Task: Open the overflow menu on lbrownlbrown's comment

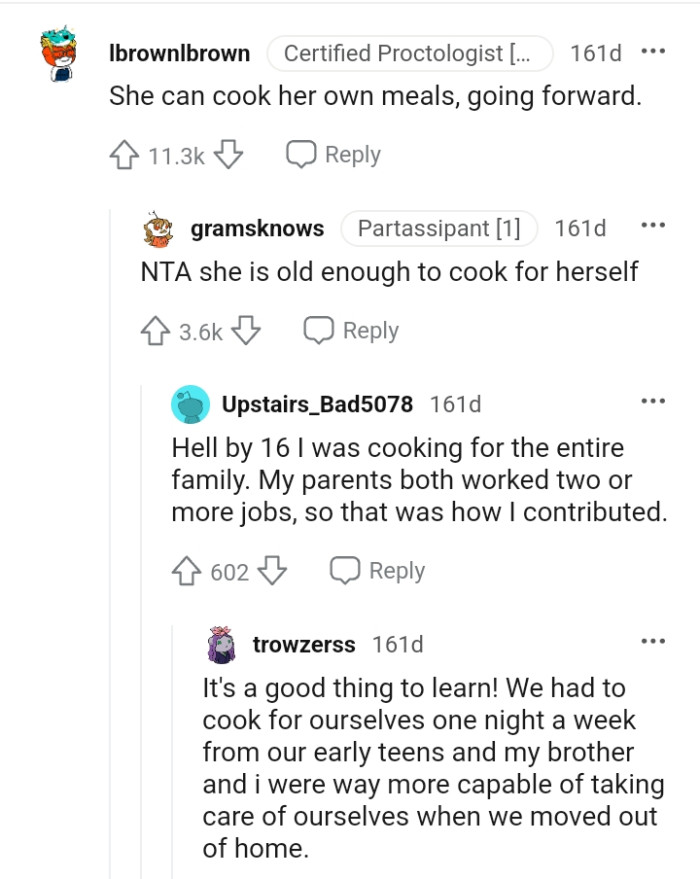Action: pyautogui.click(x=655, y=52)
